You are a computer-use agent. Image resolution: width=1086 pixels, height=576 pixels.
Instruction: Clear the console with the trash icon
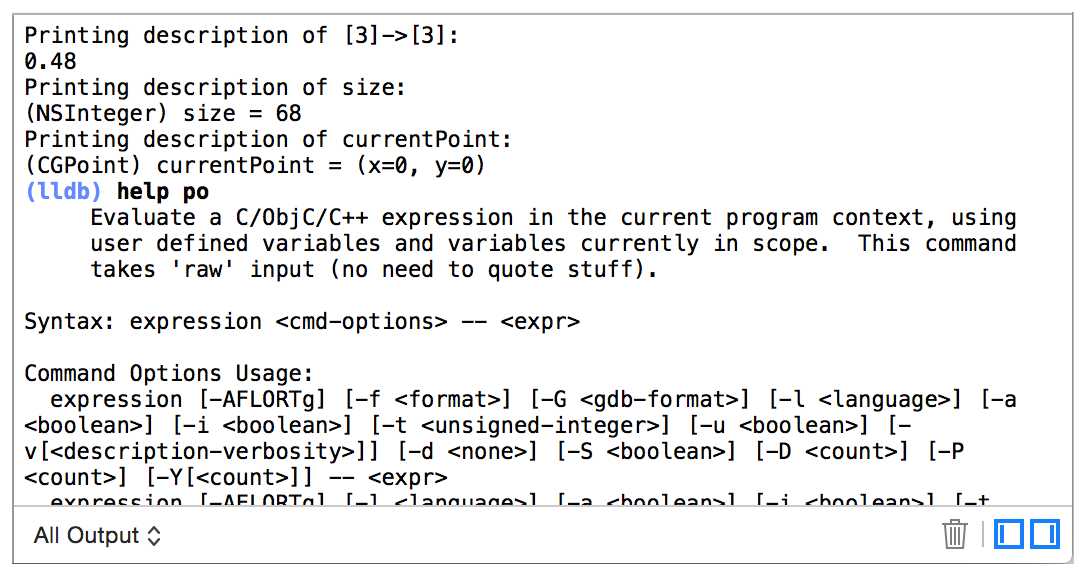tap(954, 534)
